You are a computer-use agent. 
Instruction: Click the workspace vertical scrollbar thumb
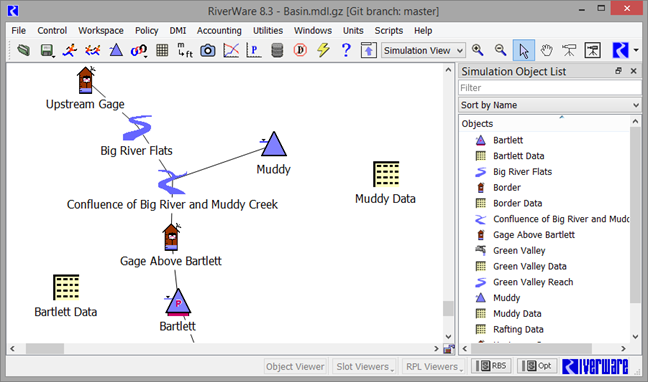(448, 308)
